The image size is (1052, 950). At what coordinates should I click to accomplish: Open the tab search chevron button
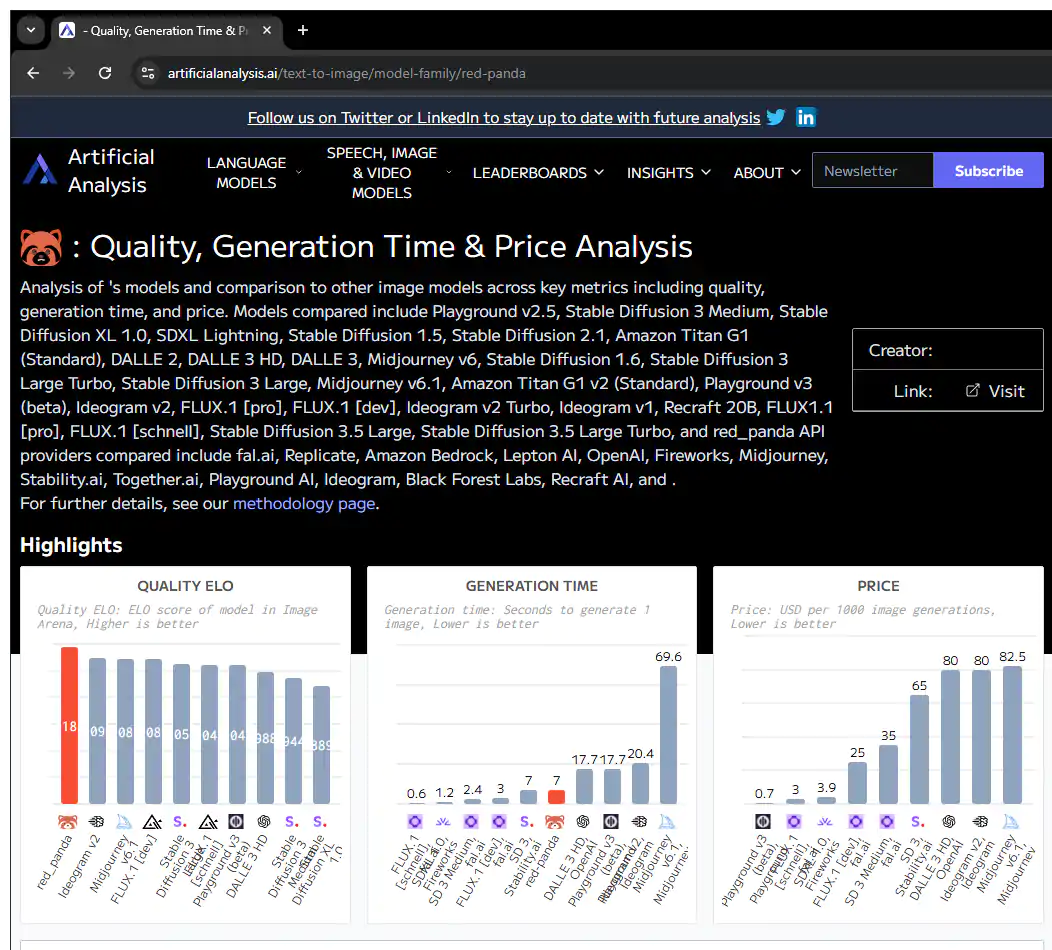click(30, 30)
